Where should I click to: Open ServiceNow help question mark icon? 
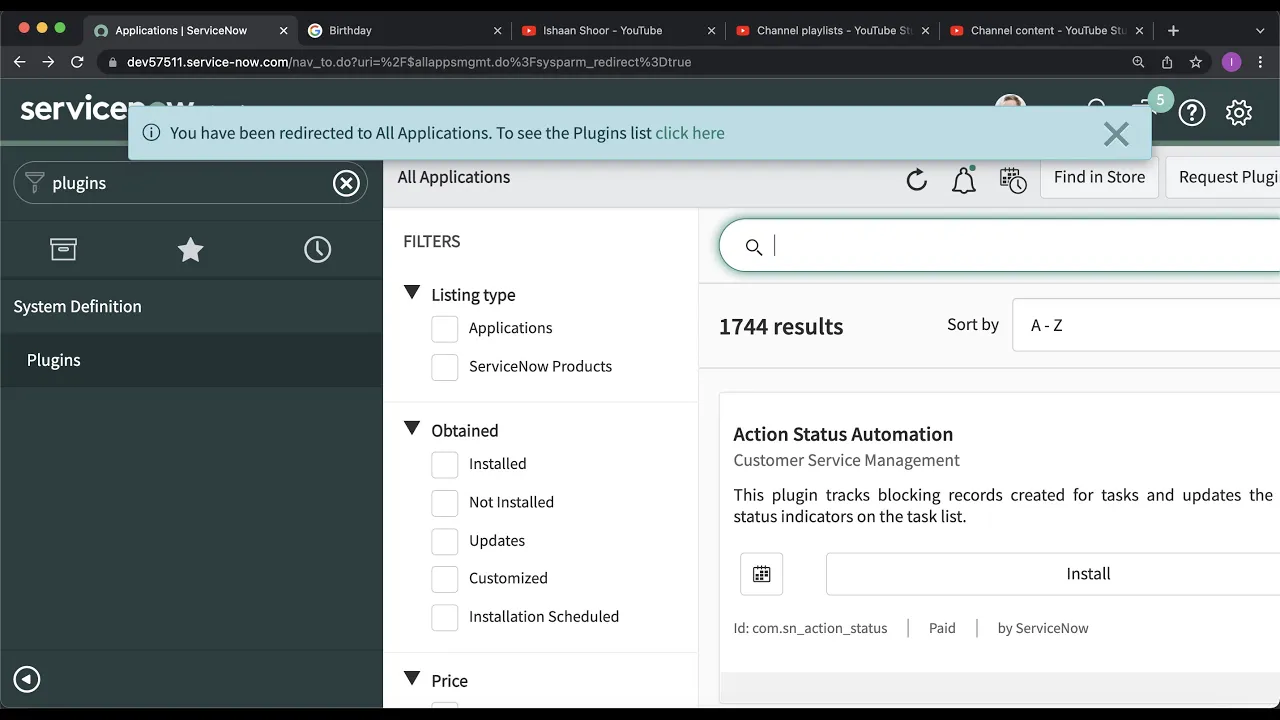[x=1192, y=112]
